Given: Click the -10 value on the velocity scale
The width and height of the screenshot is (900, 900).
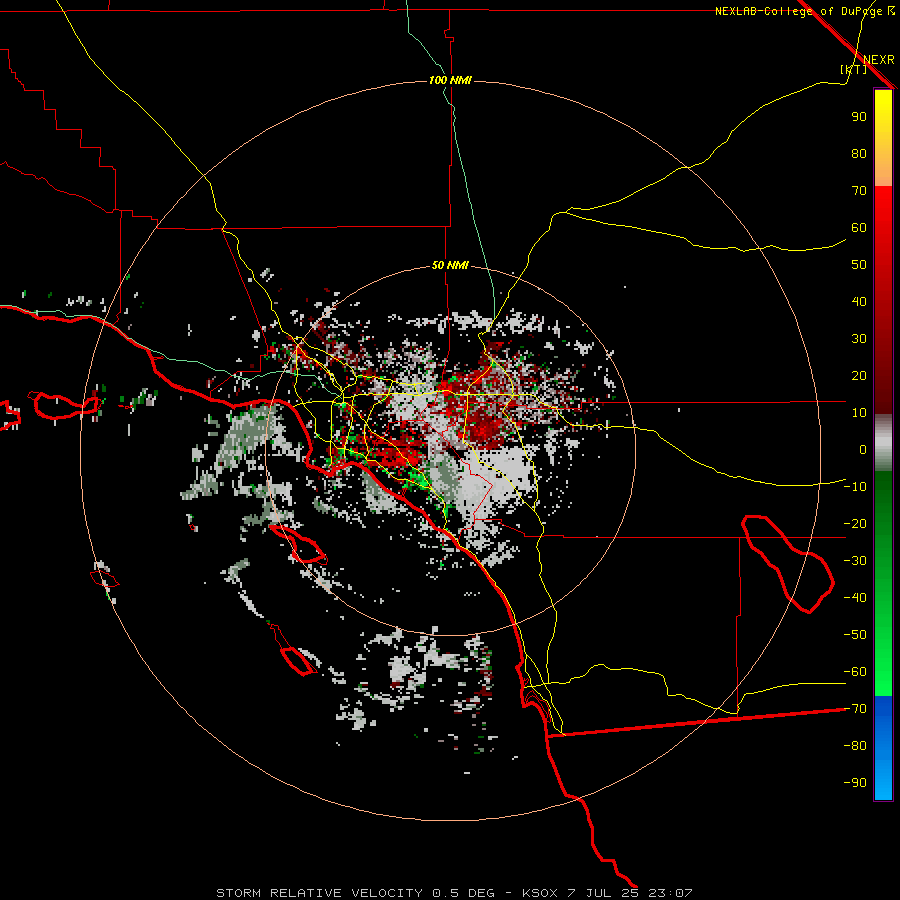Looking at the screenshot, I should tap(855, 487).
